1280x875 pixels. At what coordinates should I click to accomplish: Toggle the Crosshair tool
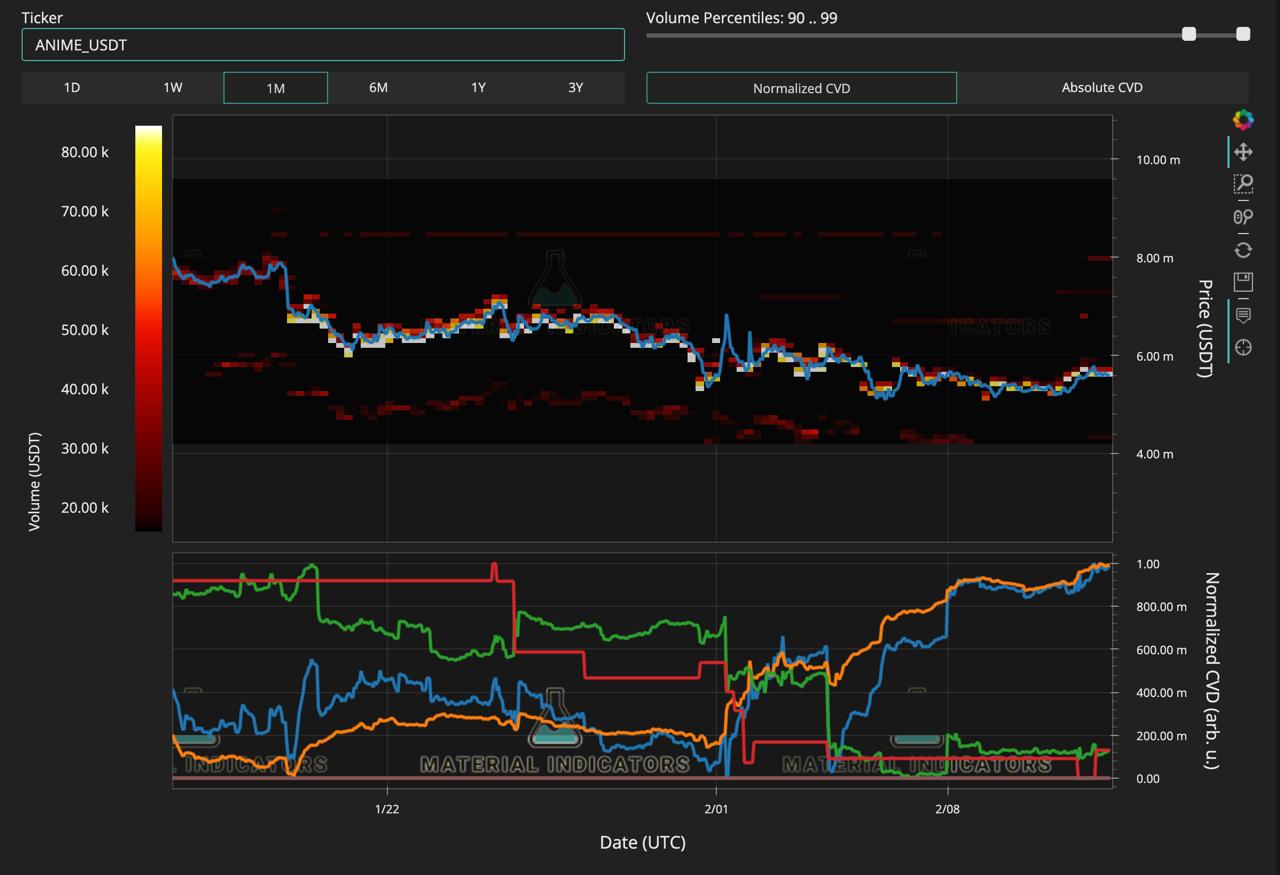[x=1243, y=348]
